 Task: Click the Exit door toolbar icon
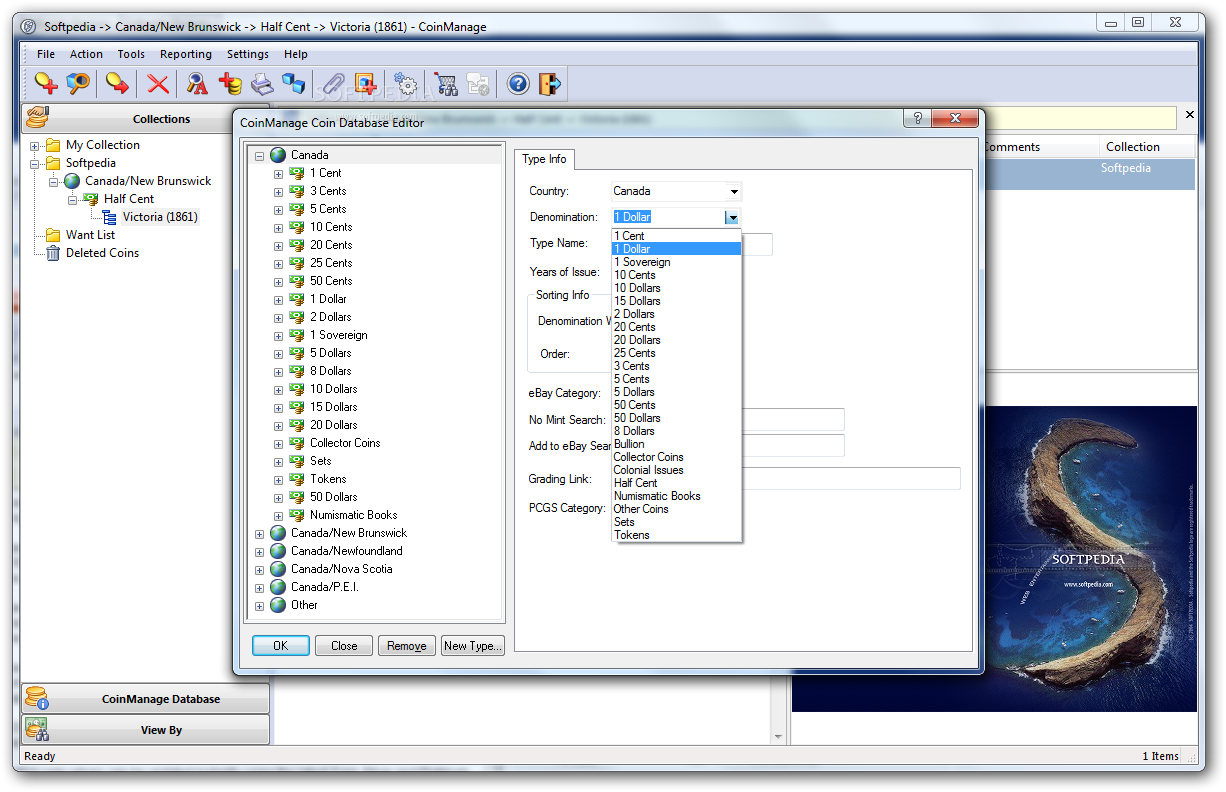[x=550, y=84]
